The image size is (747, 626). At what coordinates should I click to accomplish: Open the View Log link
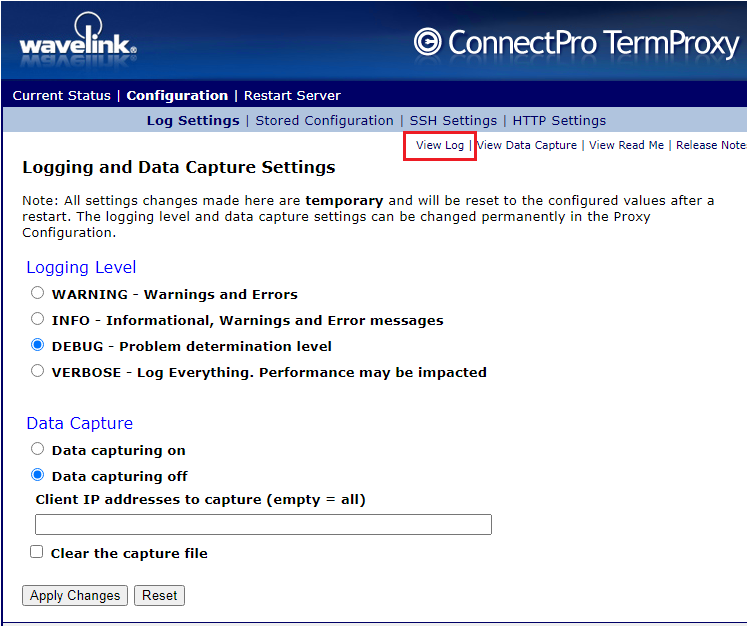pos(440,146)
